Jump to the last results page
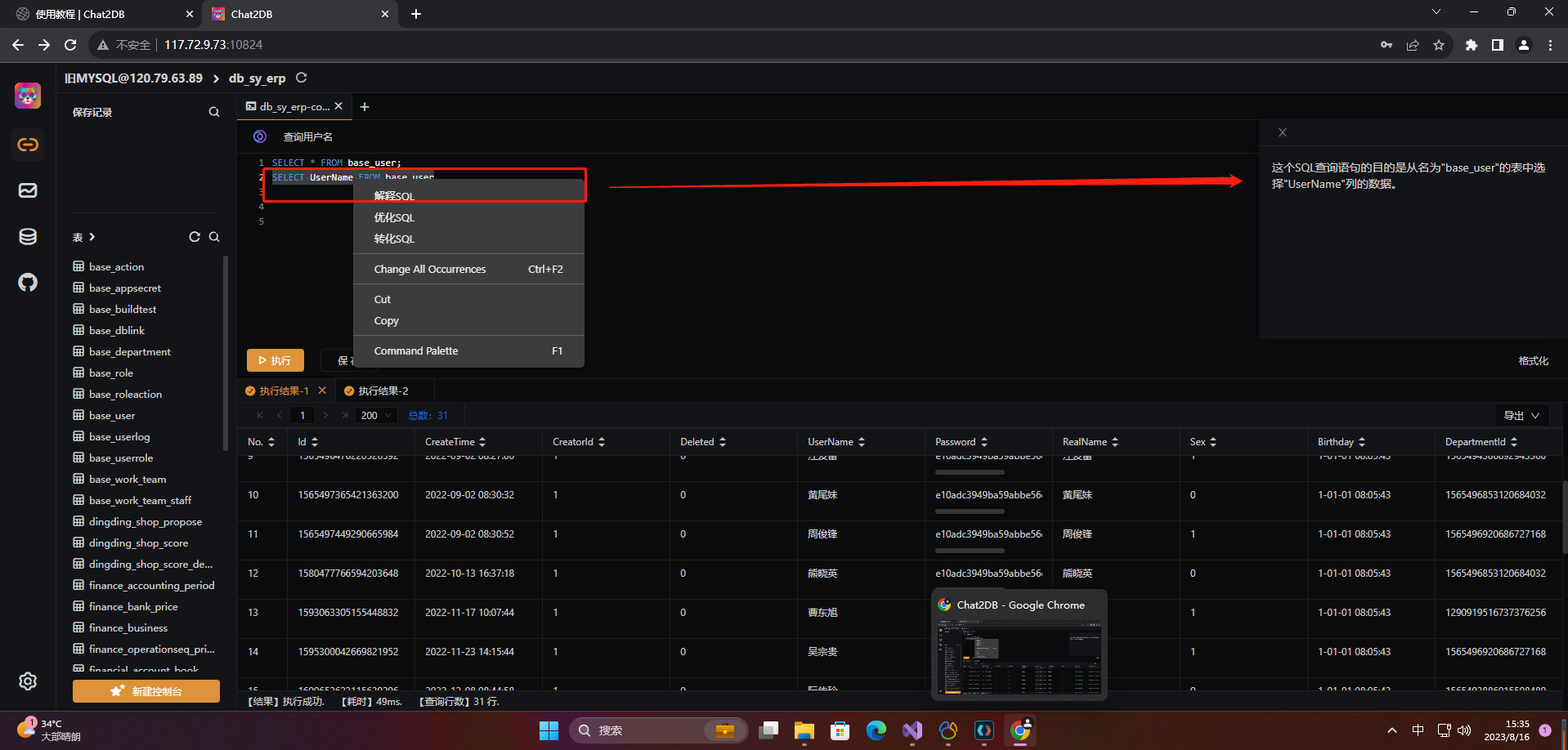This screenshot has width=1568, height=750. 345,415
